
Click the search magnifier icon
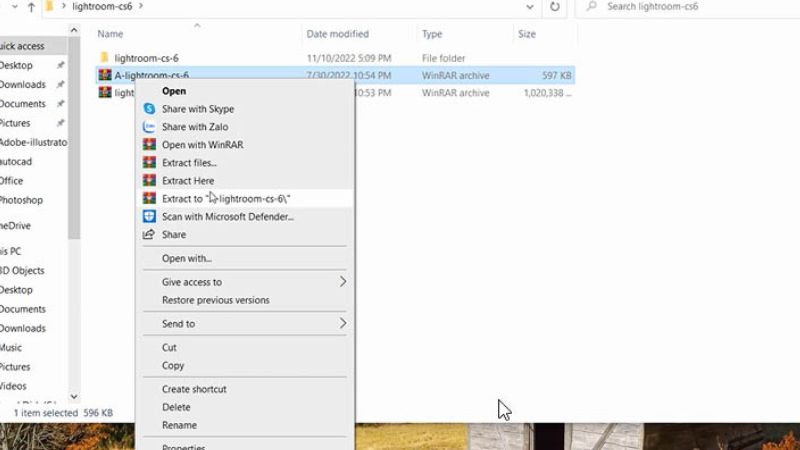(591, 7)
